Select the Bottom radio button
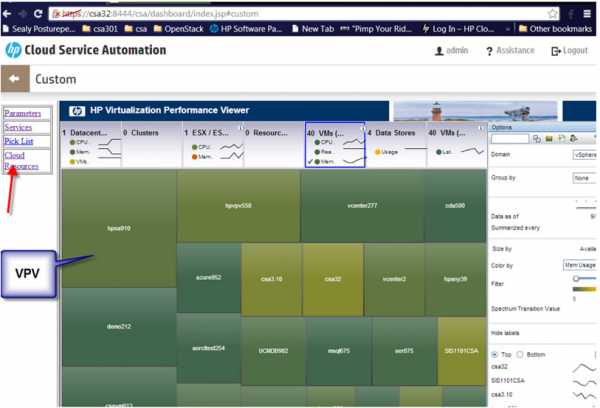The height and width of the screenshot is (408, 600). point(520,354)
